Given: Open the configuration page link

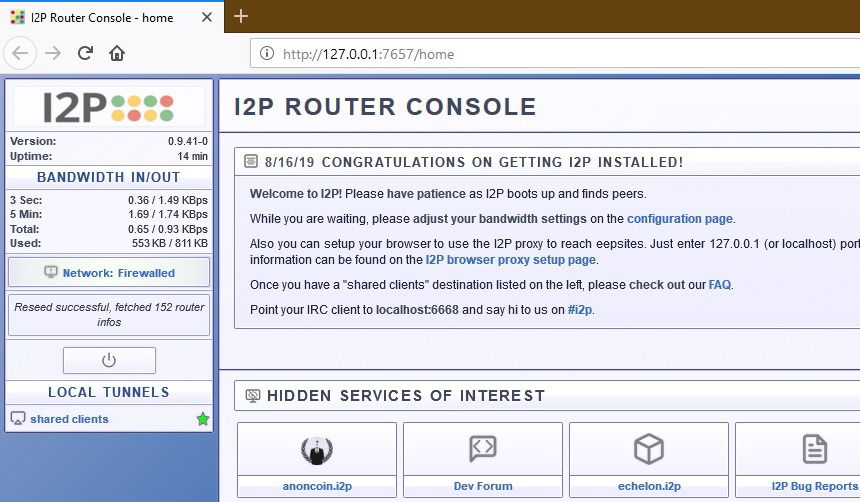Looking at the screenshot, I should [x=680, y=219].
